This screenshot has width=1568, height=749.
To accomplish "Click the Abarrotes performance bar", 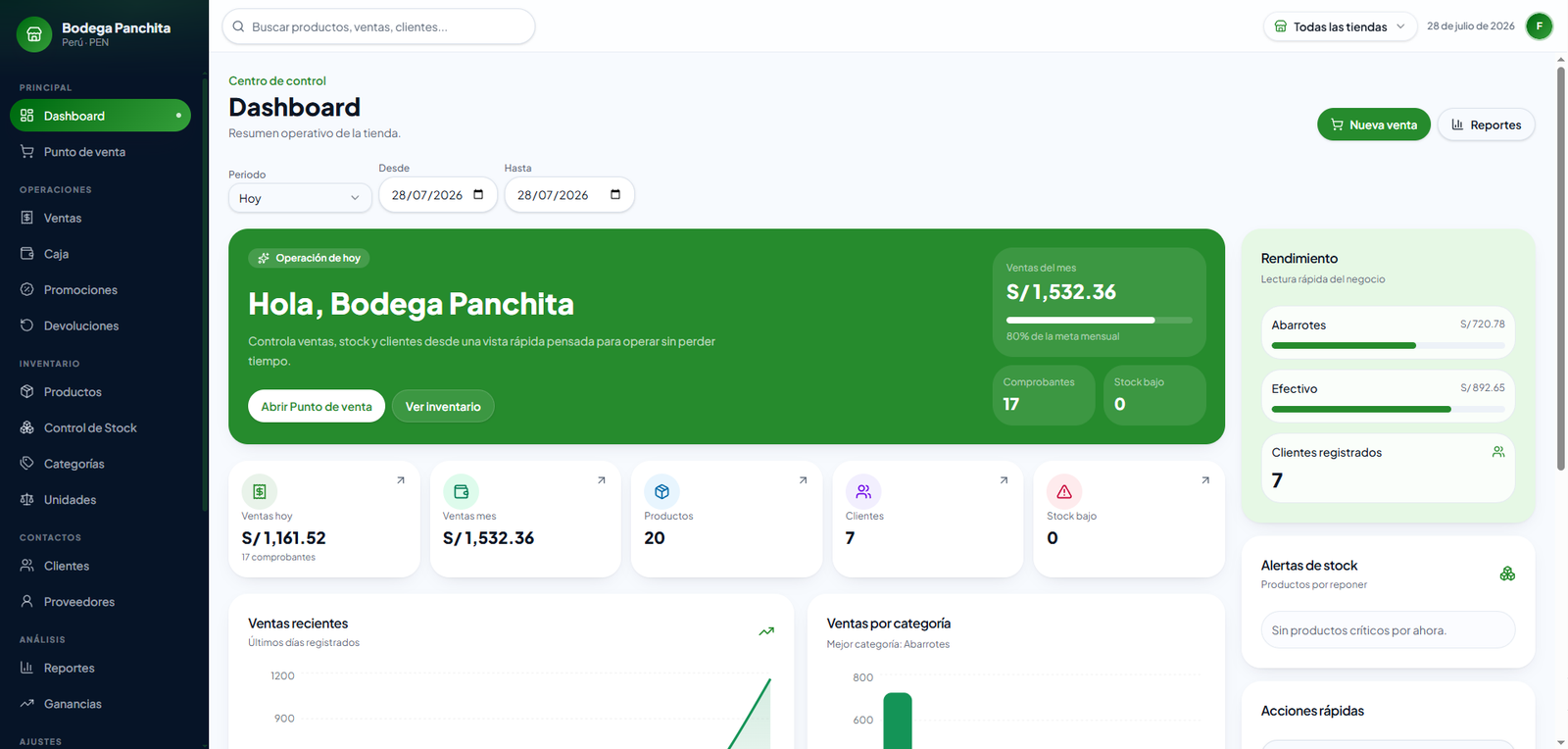I will click(1388, 345).
